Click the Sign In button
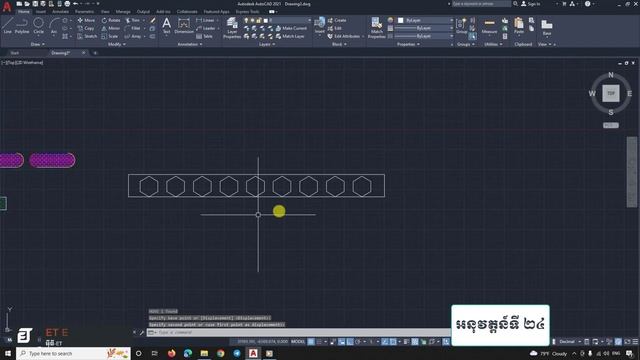The image size is (640, 360). [x=531, y=4]
